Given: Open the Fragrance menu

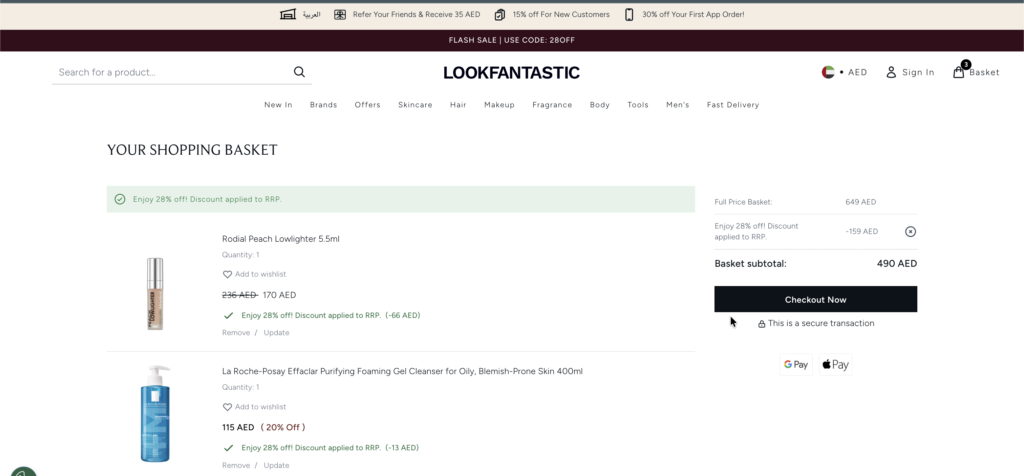Looking at the screenshot, I should [552, 104].
